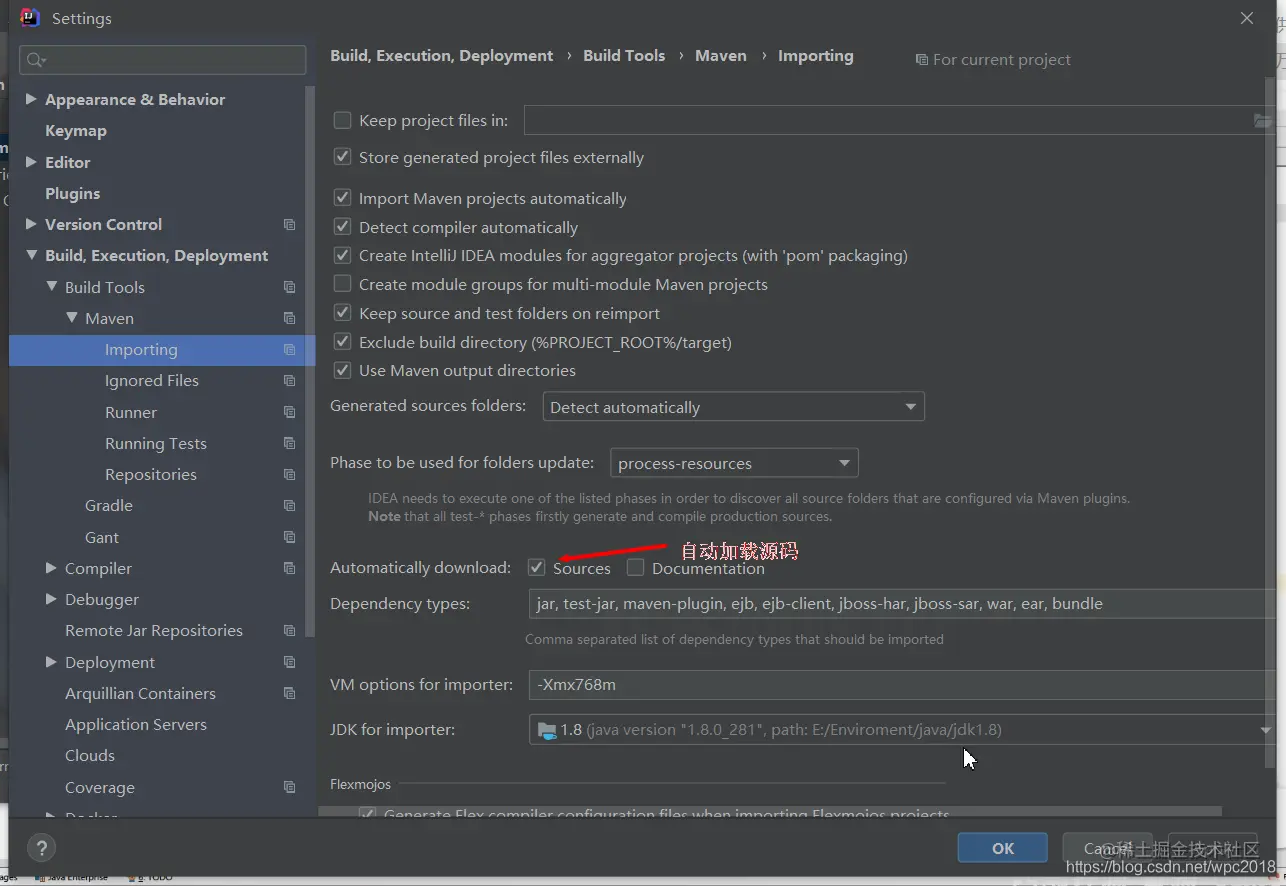
Task: Click Build, Execution, Deployment in the breadcrumb
Action: (442, 56)
